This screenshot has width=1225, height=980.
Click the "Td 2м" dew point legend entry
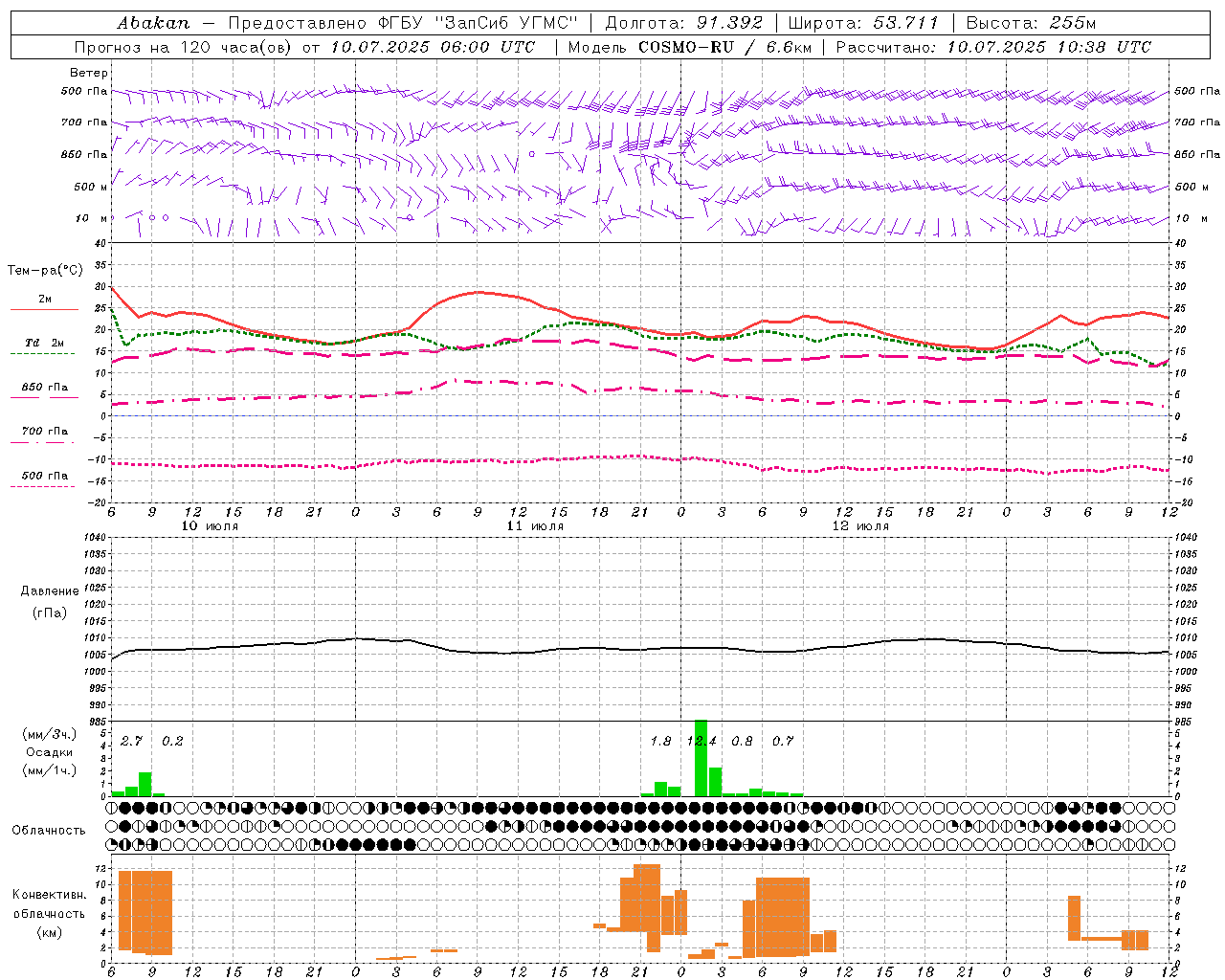(x=44, y=343)
